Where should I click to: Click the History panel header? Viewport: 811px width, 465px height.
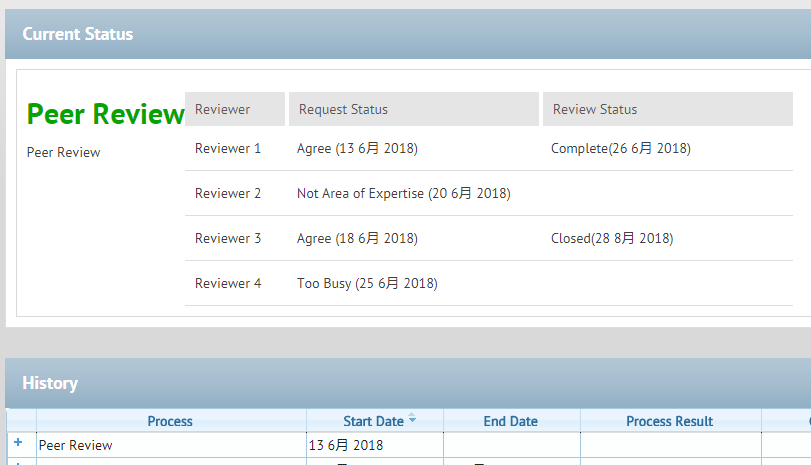(x=50, y=383)
